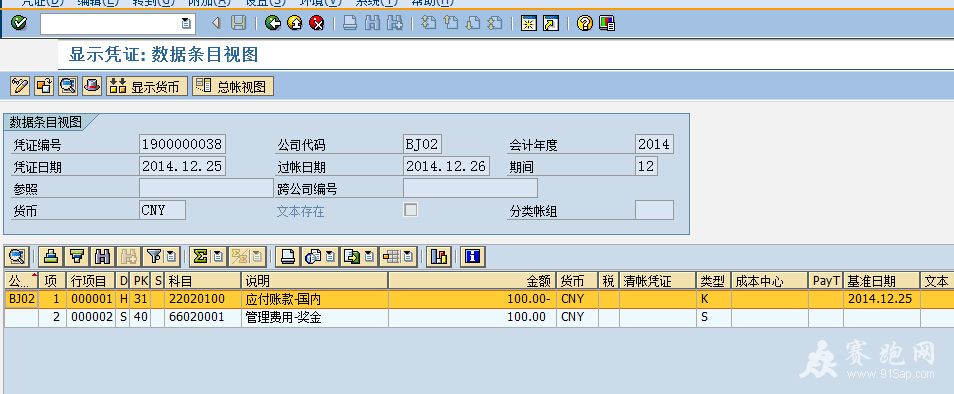Click the Choose Layout grid icon
Image resolution: width=954 pixels, height=394 pixels.
click(391, 257)
